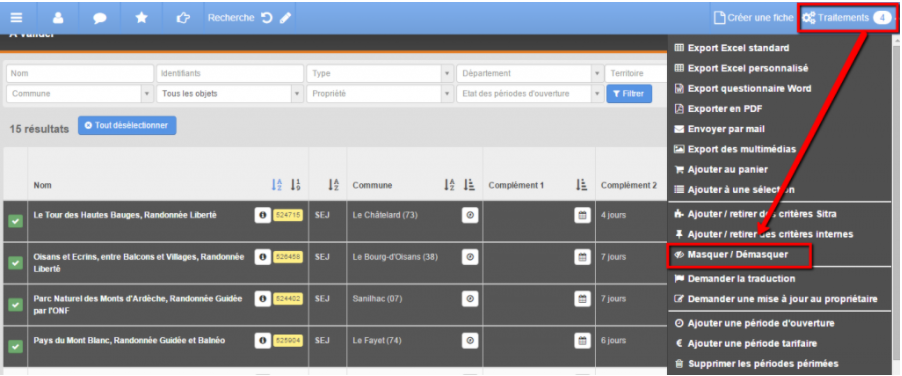Choose Ajouter une période tarifaire
The height and width of the screenshot is (376, 902).
tap(752, 343)
